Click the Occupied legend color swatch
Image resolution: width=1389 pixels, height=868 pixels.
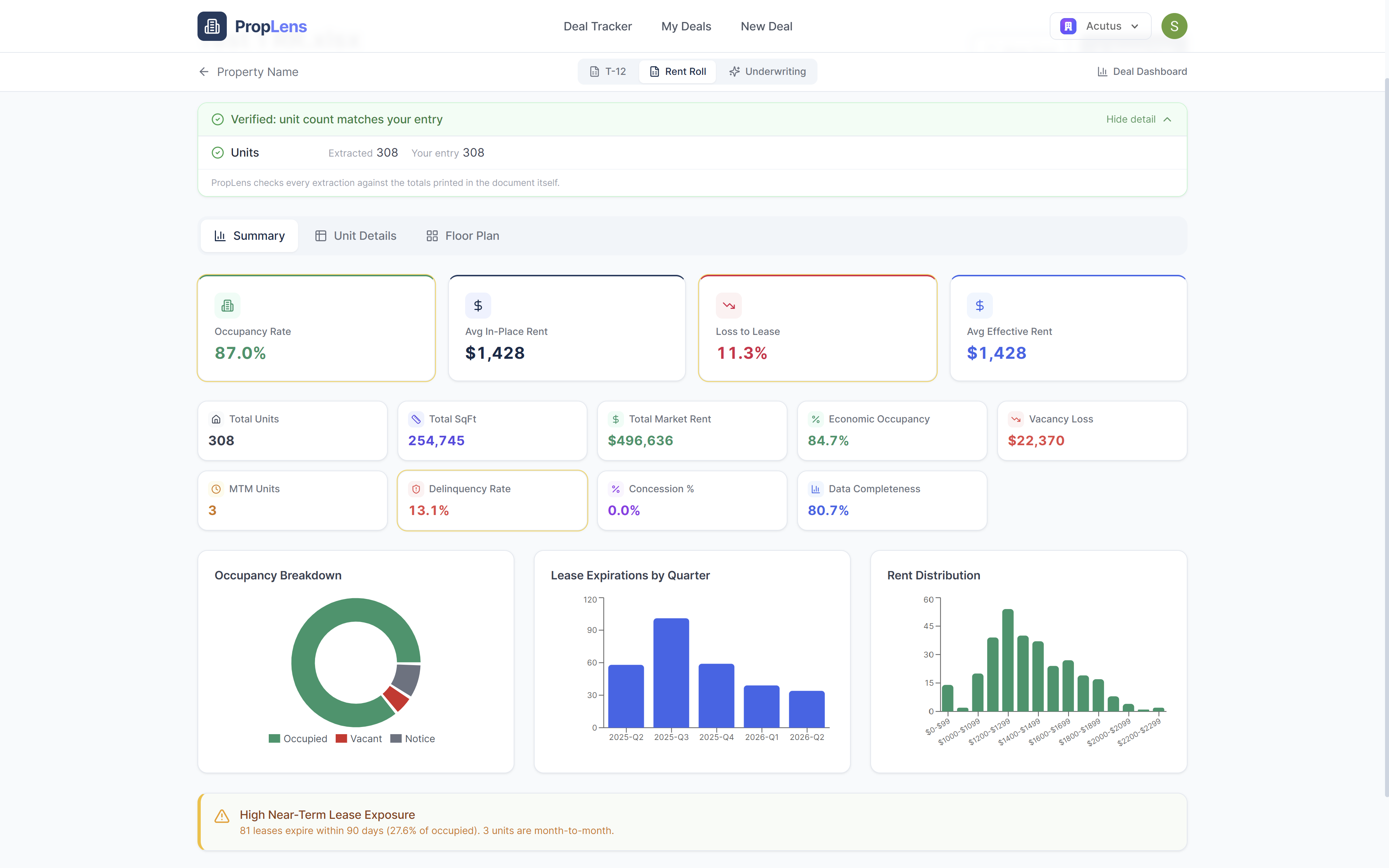tap(274, 739)
